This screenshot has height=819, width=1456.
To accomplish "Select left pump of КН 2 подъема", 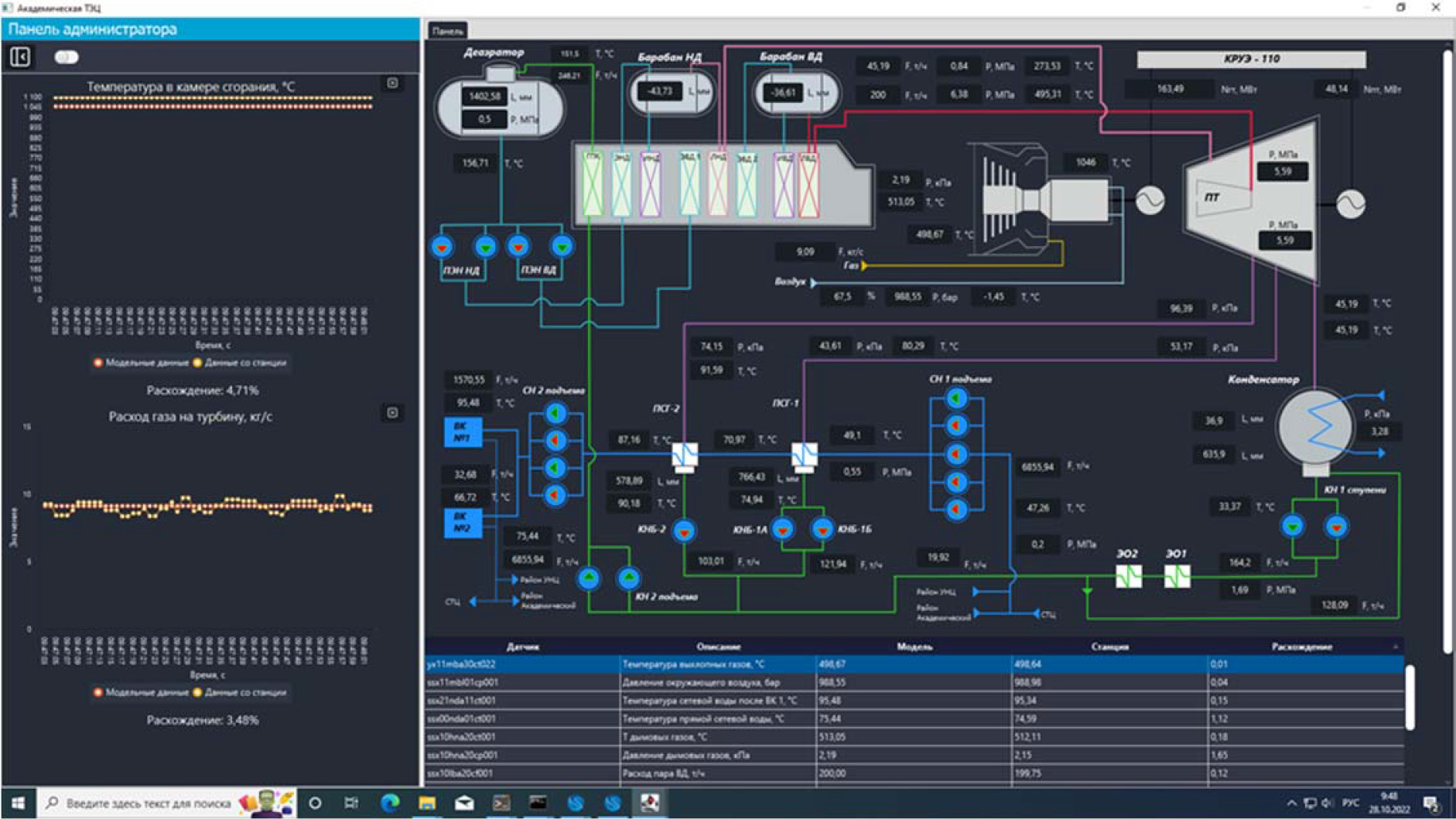I will click(x=590, y=578).
